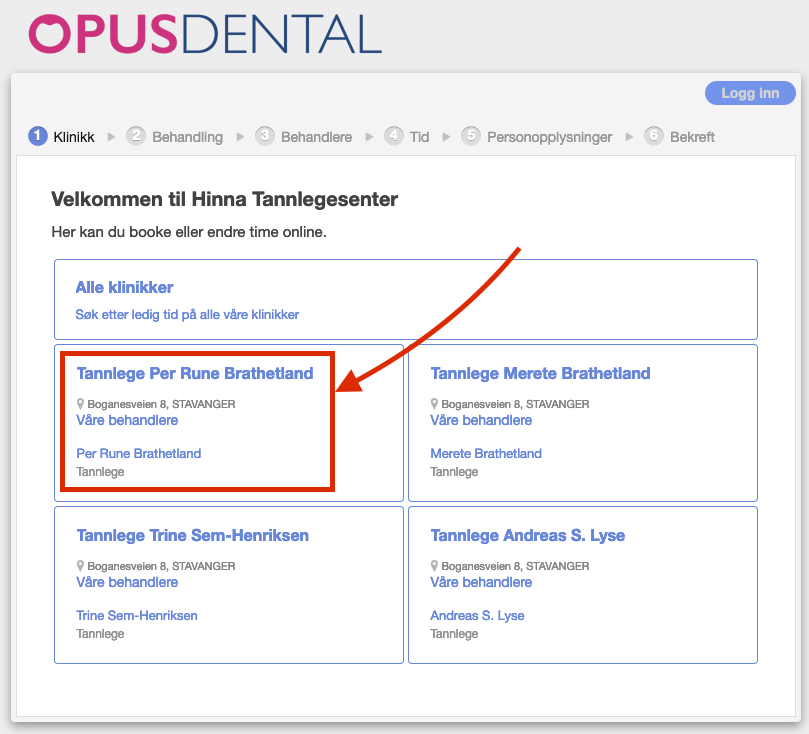The image size is (809, 734).
Task: Go to step 5 Personopplysninger
Action: [537, 137]
